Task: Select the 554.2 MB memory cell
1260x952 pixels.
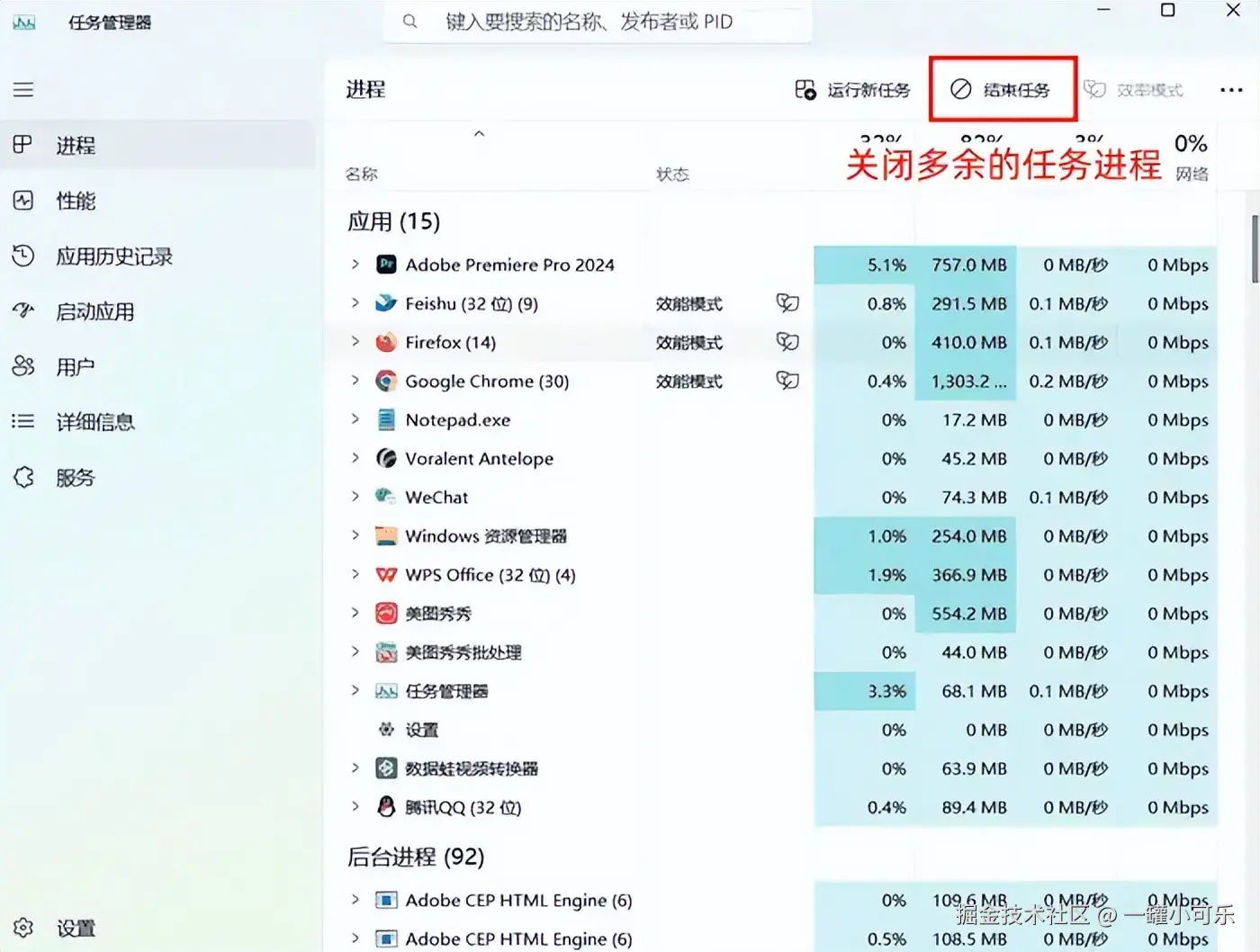Action: coord(967,614)
